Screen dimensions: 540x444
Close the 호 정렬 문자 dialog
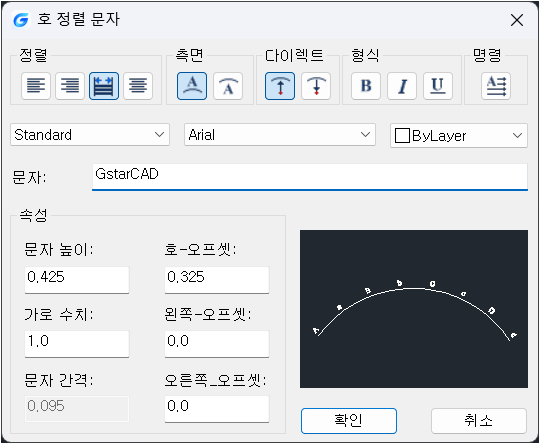[x=517, y=20]
